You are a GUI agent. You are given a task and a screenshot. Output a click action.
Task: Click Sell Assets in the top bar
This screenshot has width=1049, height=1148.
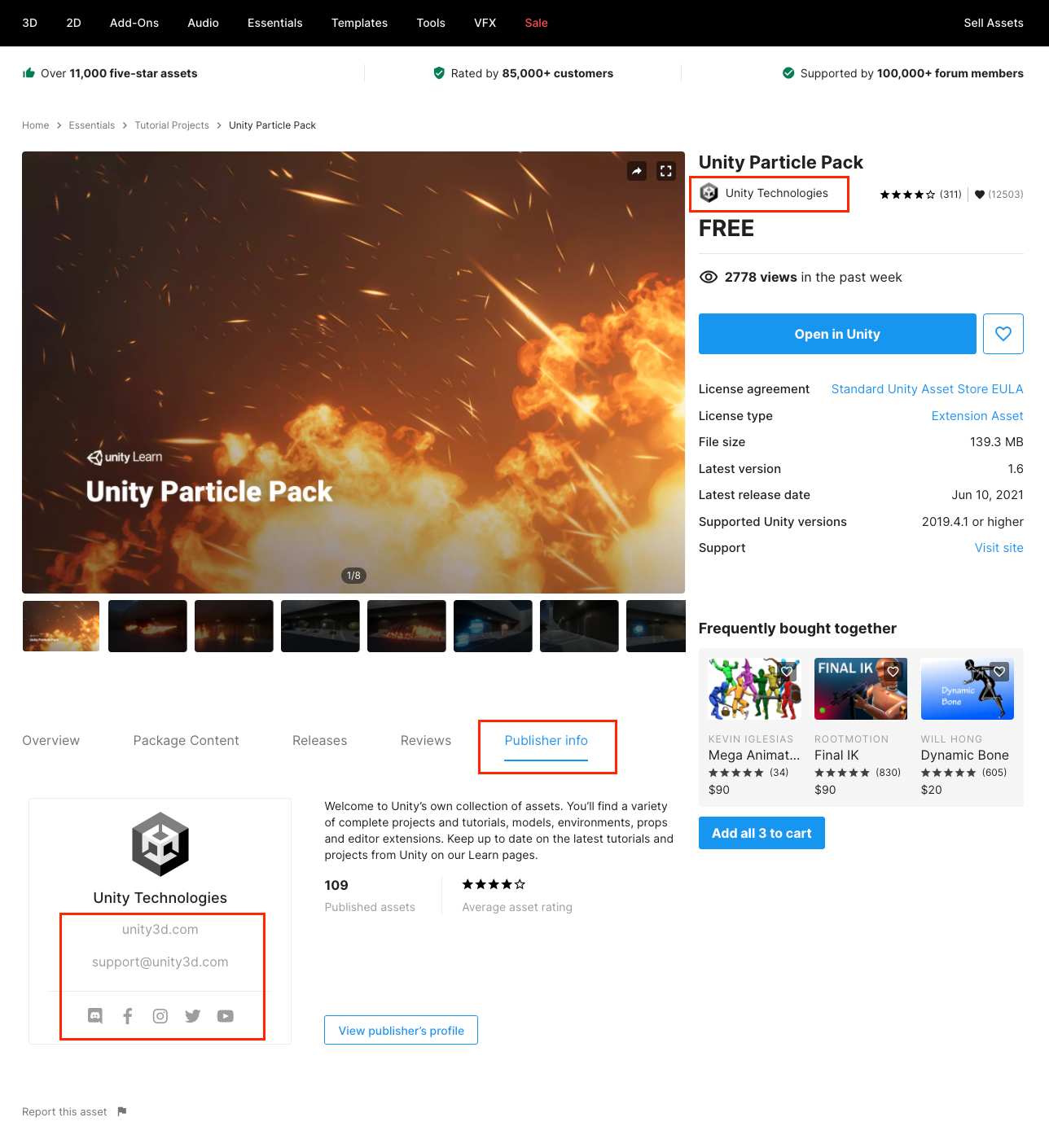click(x=994, y=23)
